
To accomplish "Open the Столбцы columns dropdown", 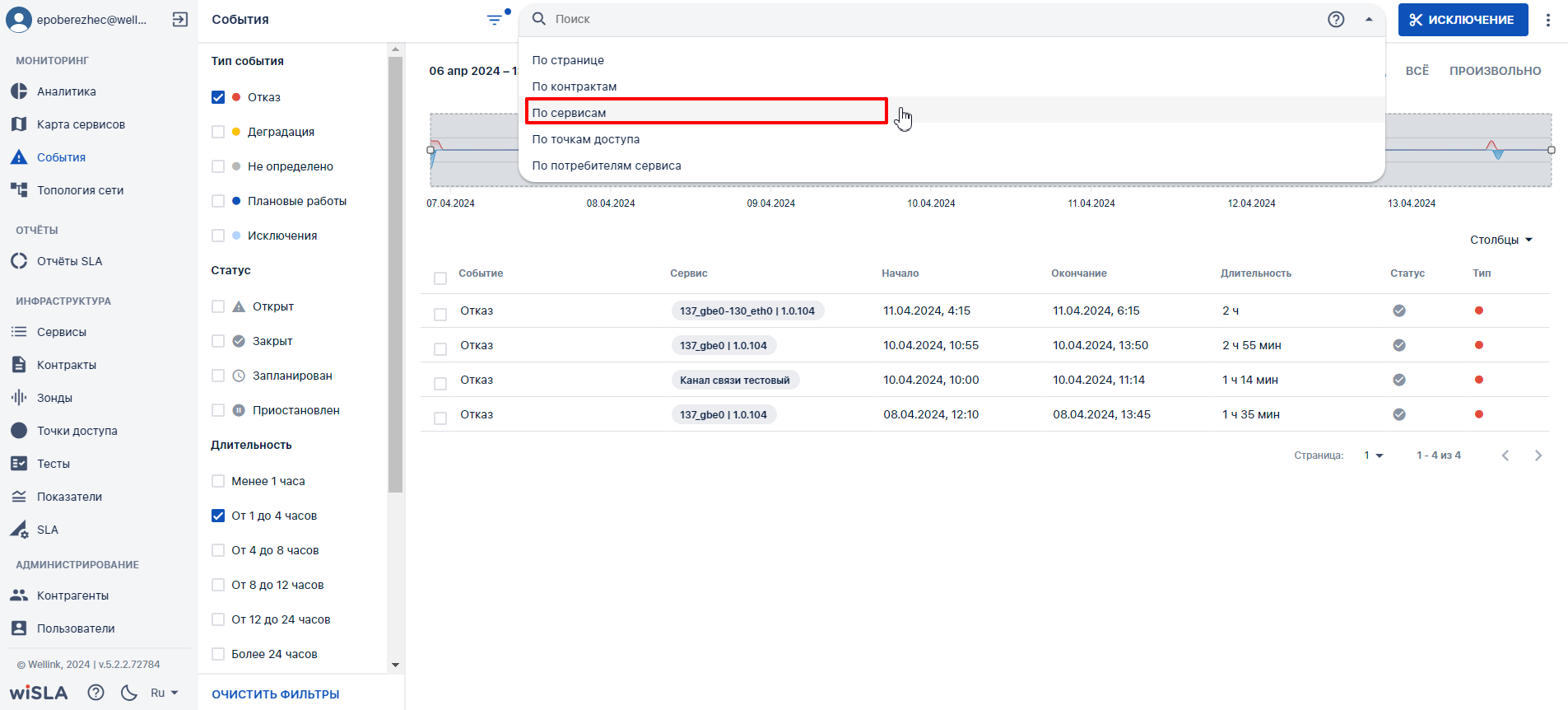I will pyautogui.click(x=1501, y=240).
